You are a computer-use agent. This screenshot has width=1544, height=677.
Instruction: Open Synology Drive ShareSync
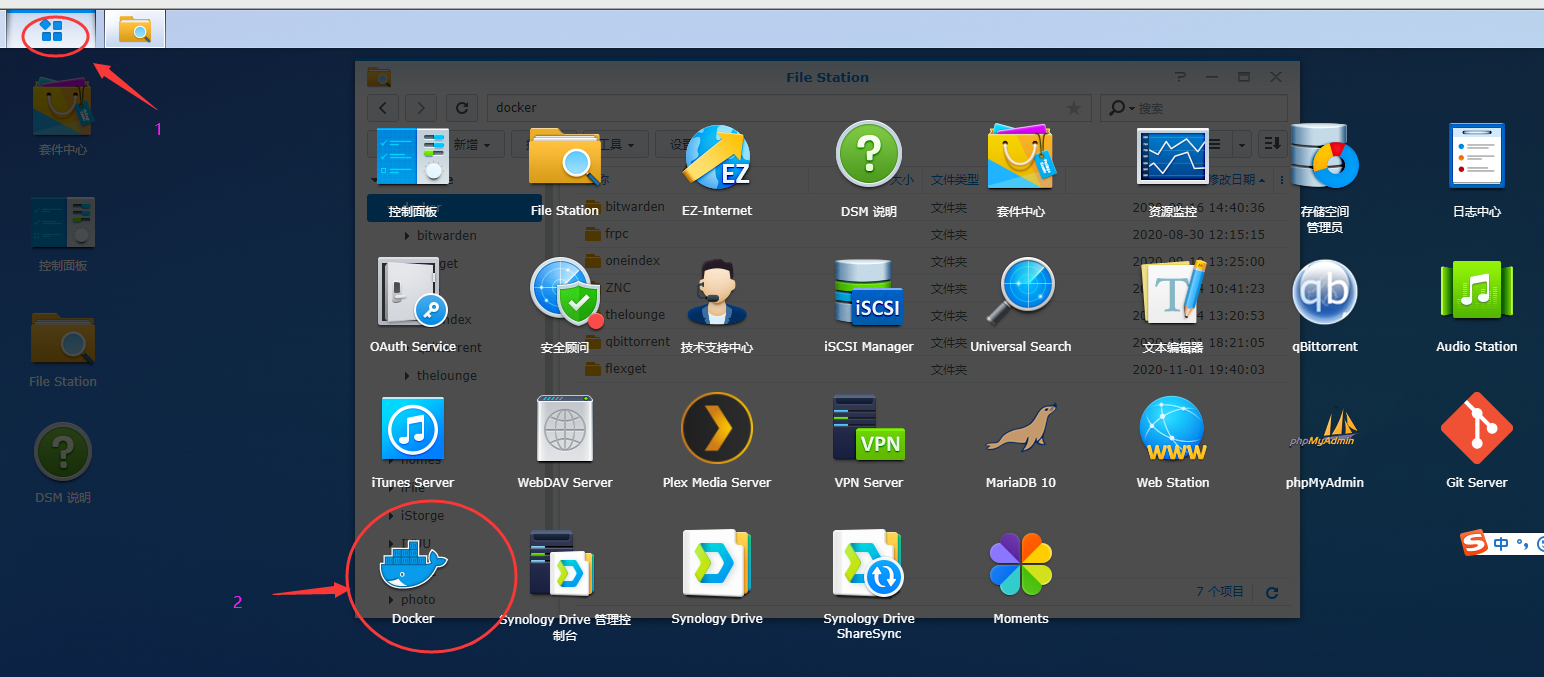click(x=869, y=585)
